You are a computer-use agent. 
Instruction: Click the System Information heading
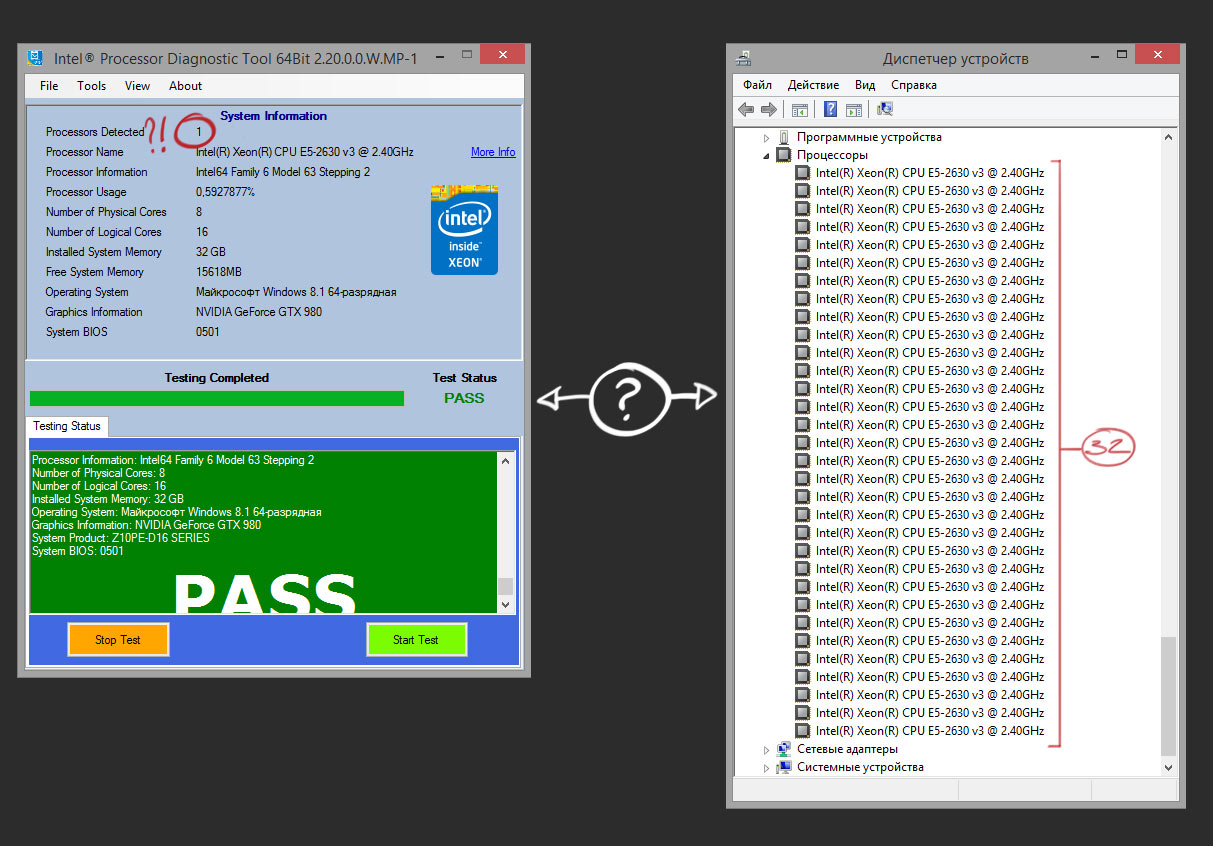(x=273, y=116)
